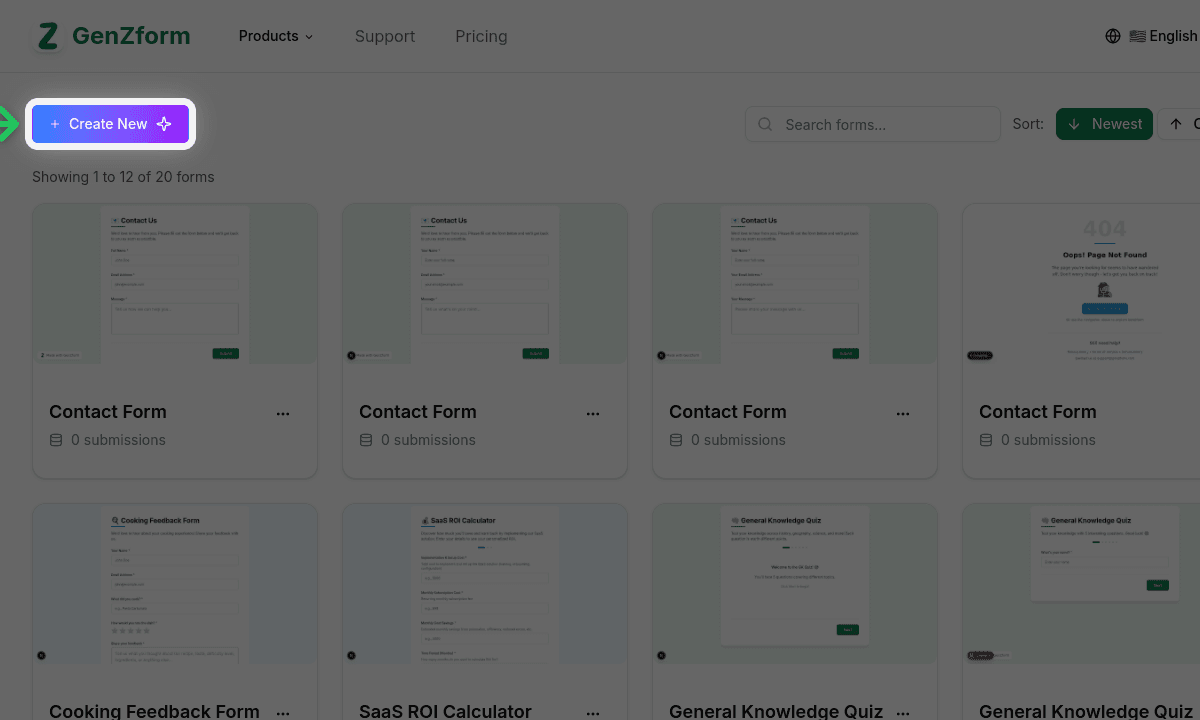
Task: Switch sorting to Newest
Action: [x=1104, y=124]
